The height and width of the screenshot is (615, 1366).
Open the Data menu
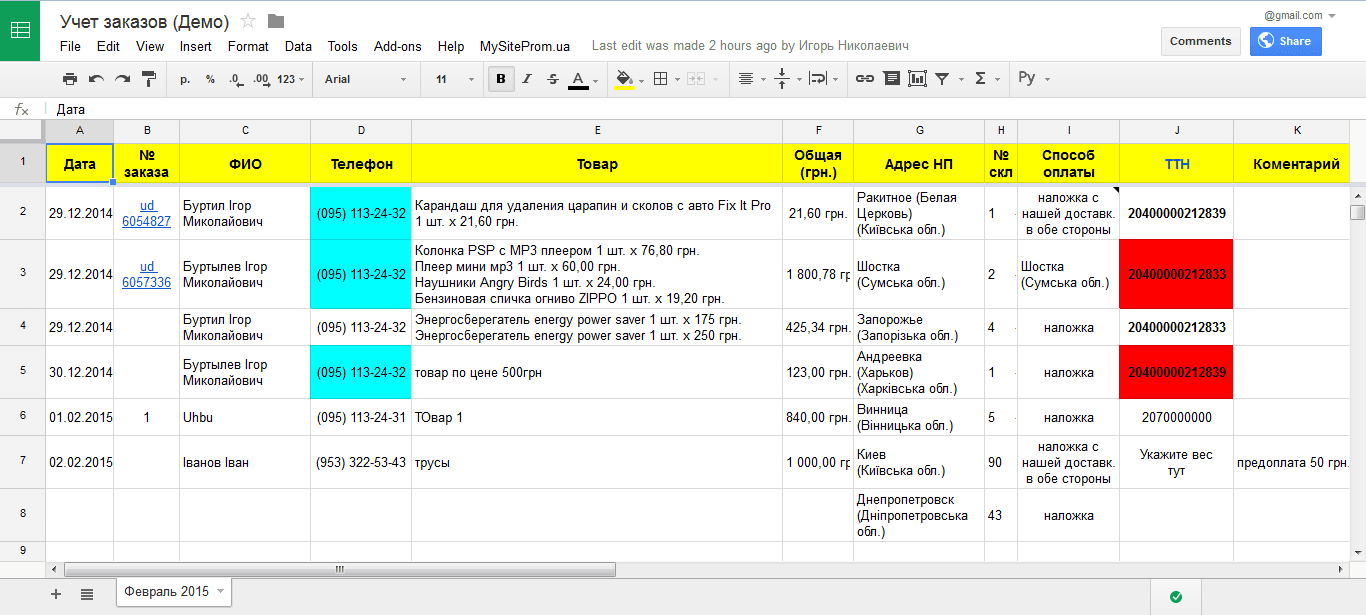pos(298,46)
